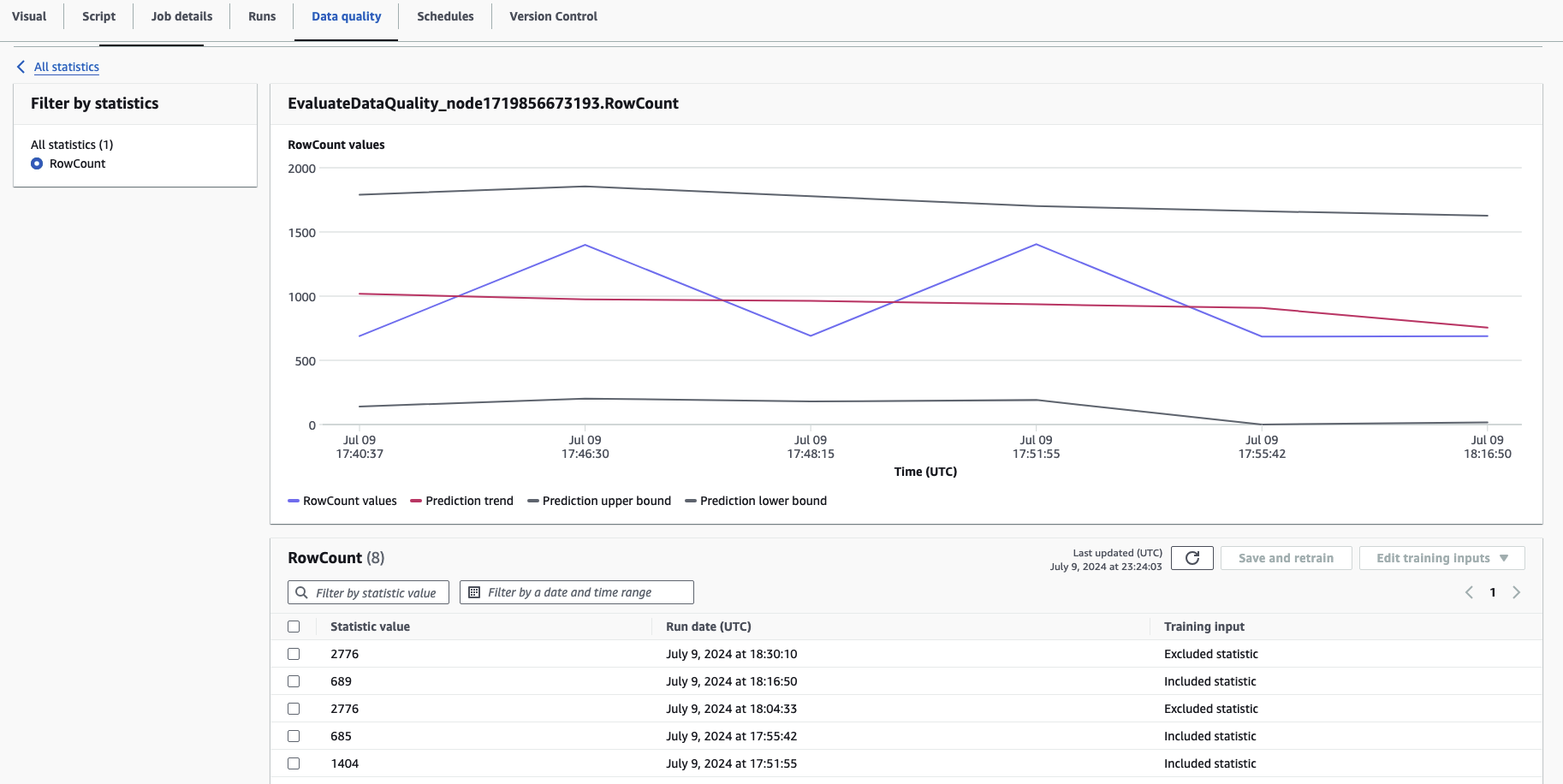1563x784 pixels.
Task: Open the Edit training inputs dropdown
Action: point(1441,558)
